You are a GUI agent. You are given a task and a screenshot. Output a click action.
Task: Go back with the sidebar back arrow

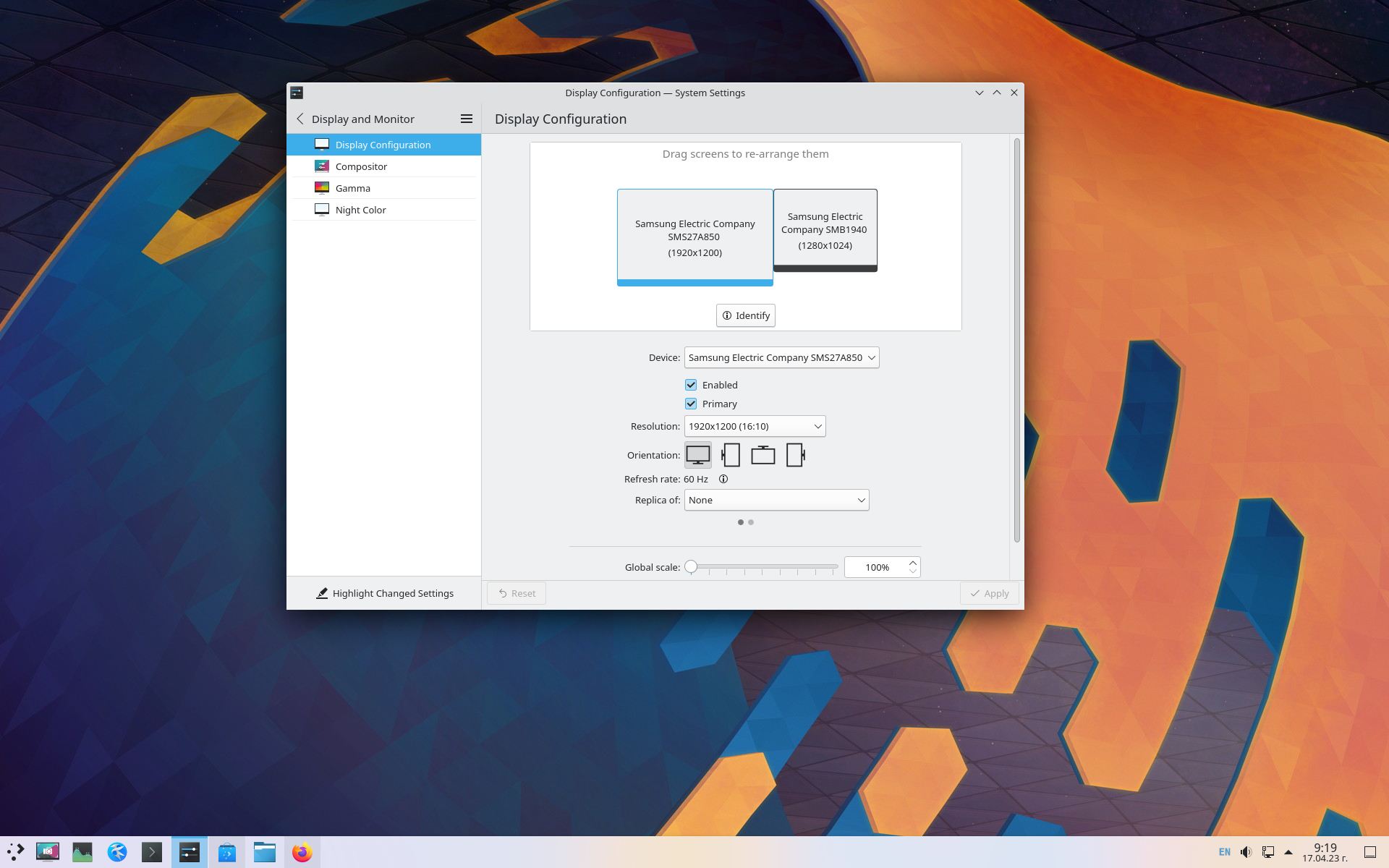click(x=300, y=119)
